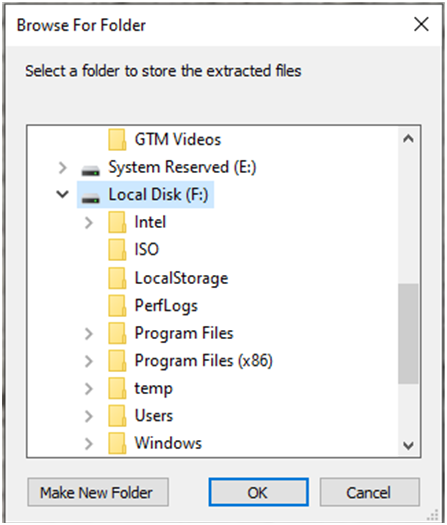Select the LocalStorage folder icon

coord(117,278)
